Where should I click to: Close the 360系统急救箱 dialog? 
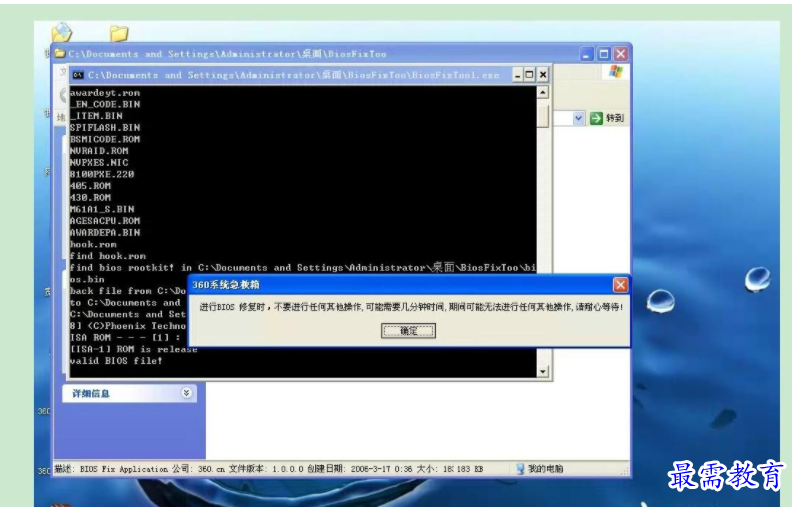pos(620,285)
